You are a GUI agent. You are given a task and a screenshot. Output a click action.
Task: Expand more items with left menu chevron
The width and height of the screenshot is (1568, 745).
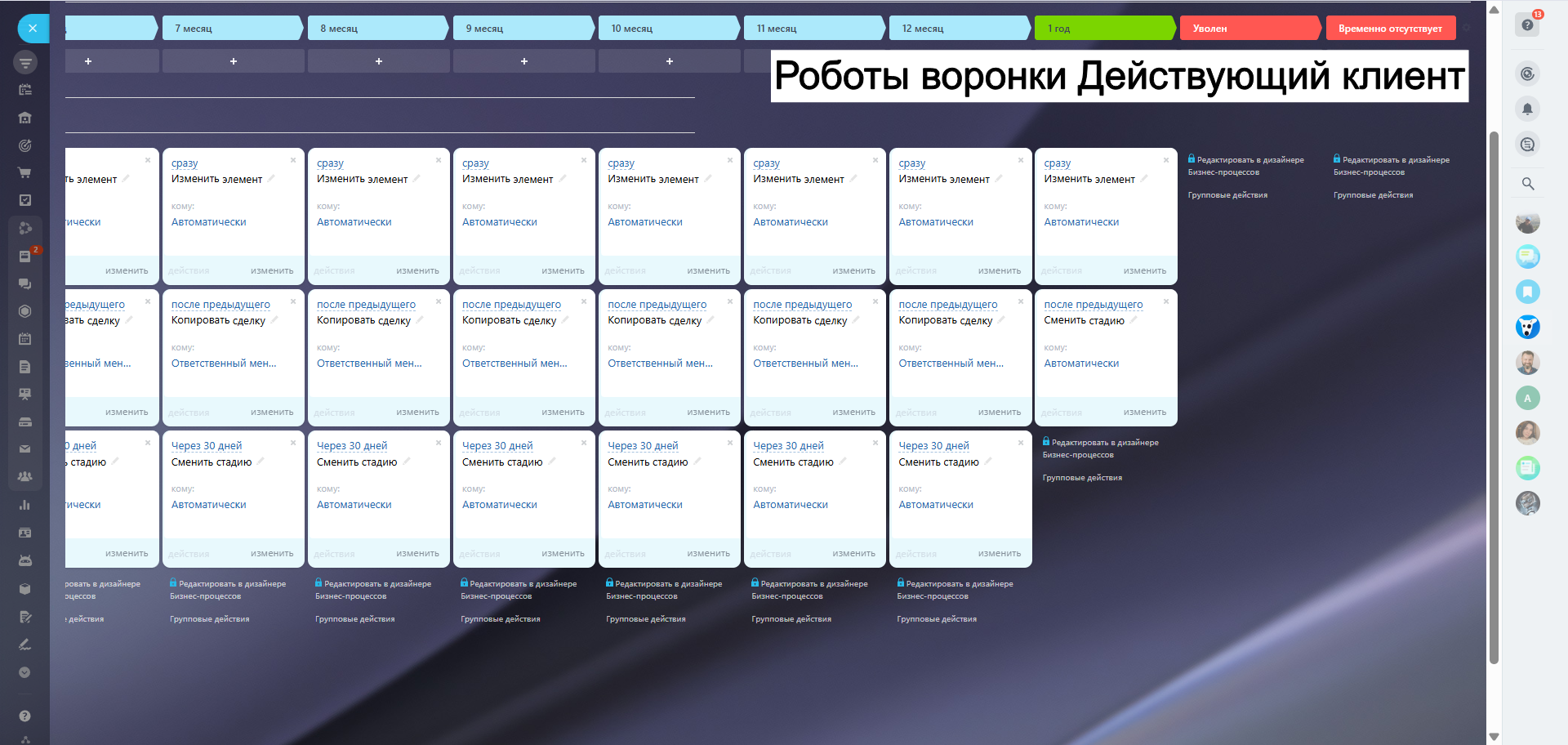pyautogui.click(x=24, y=672)
